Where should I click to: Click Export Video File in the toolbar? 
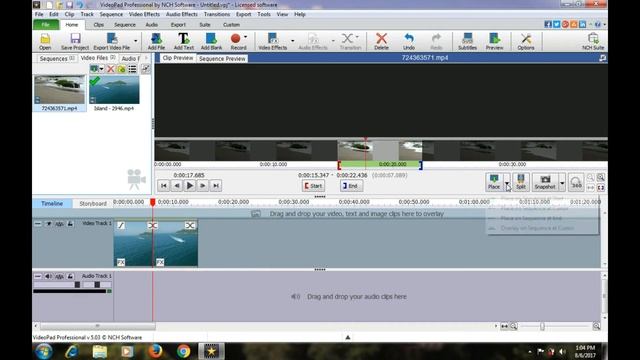(x=111, y=41)
